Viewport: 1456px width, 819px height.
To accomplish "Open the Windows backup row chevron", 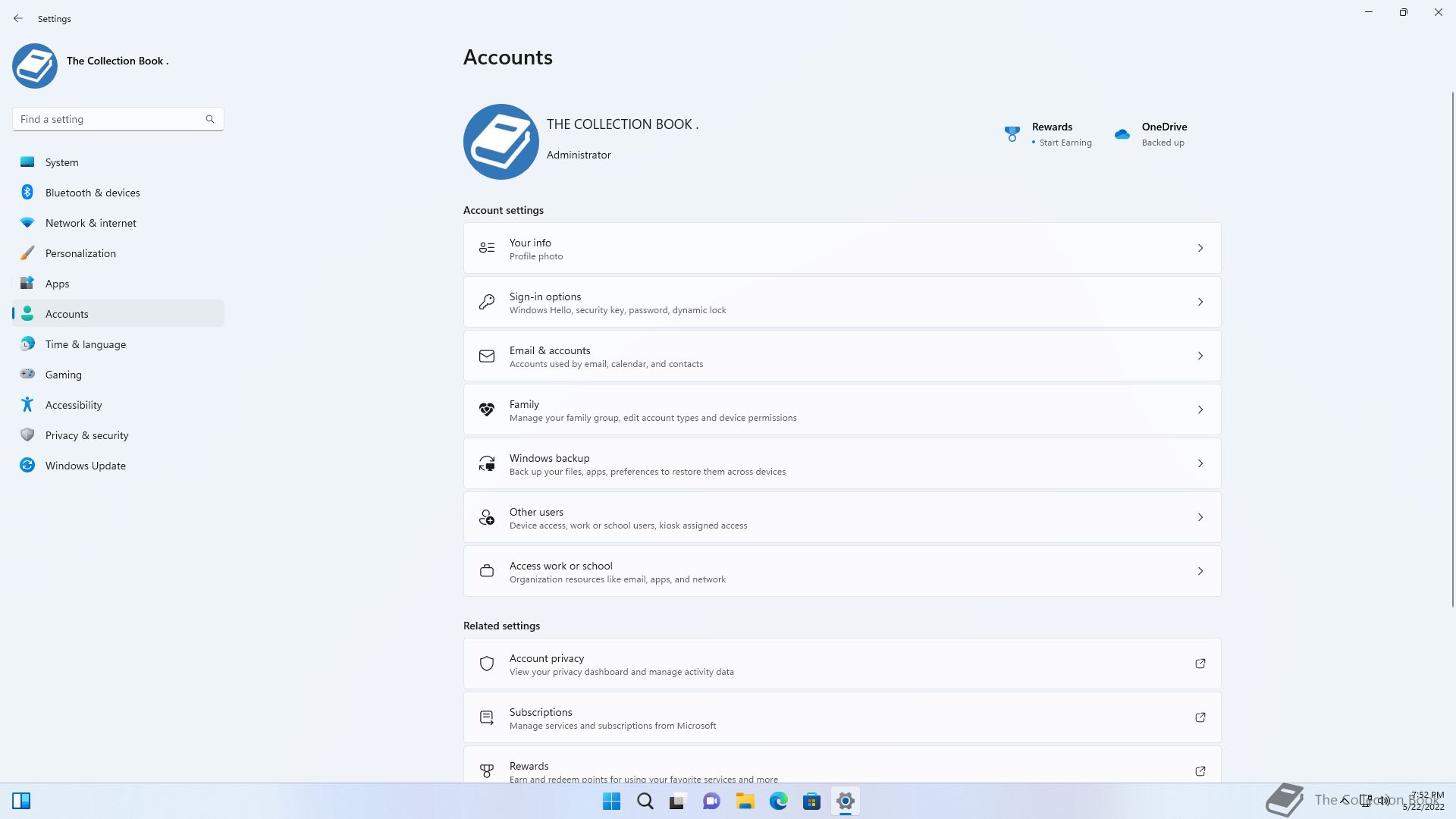I will click(x=1200, y=463).
